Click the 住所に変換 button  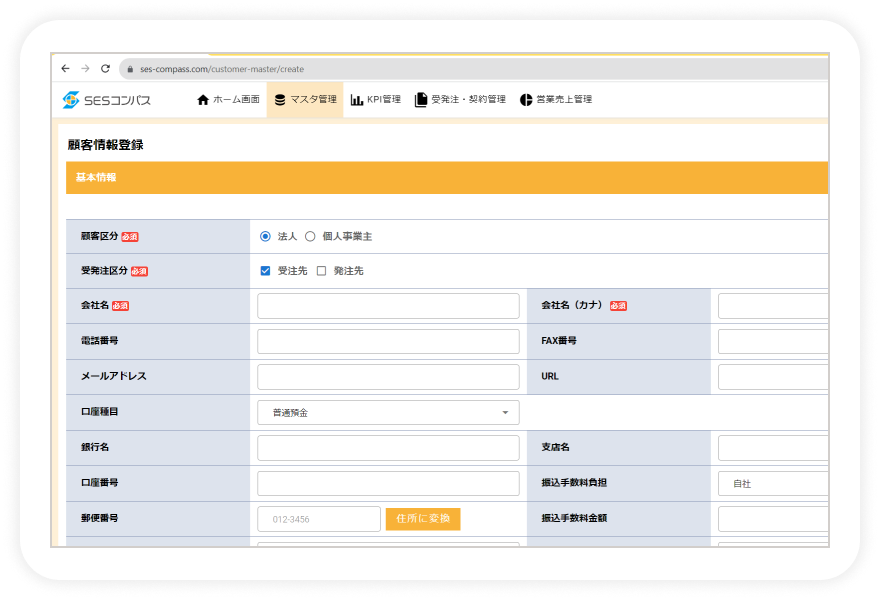pos(423,519)
